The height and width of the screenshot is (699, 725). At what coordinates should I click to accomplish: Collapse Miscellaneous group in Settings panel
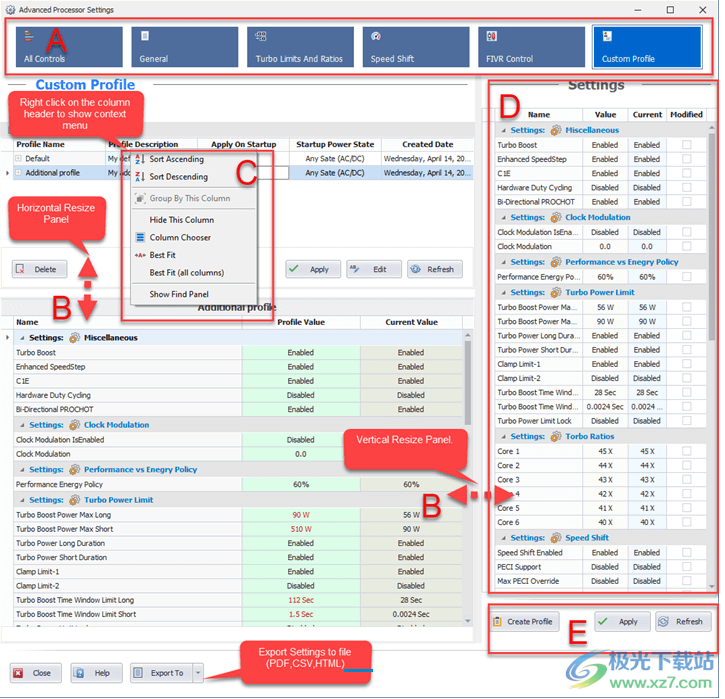(x=504, y=130)
